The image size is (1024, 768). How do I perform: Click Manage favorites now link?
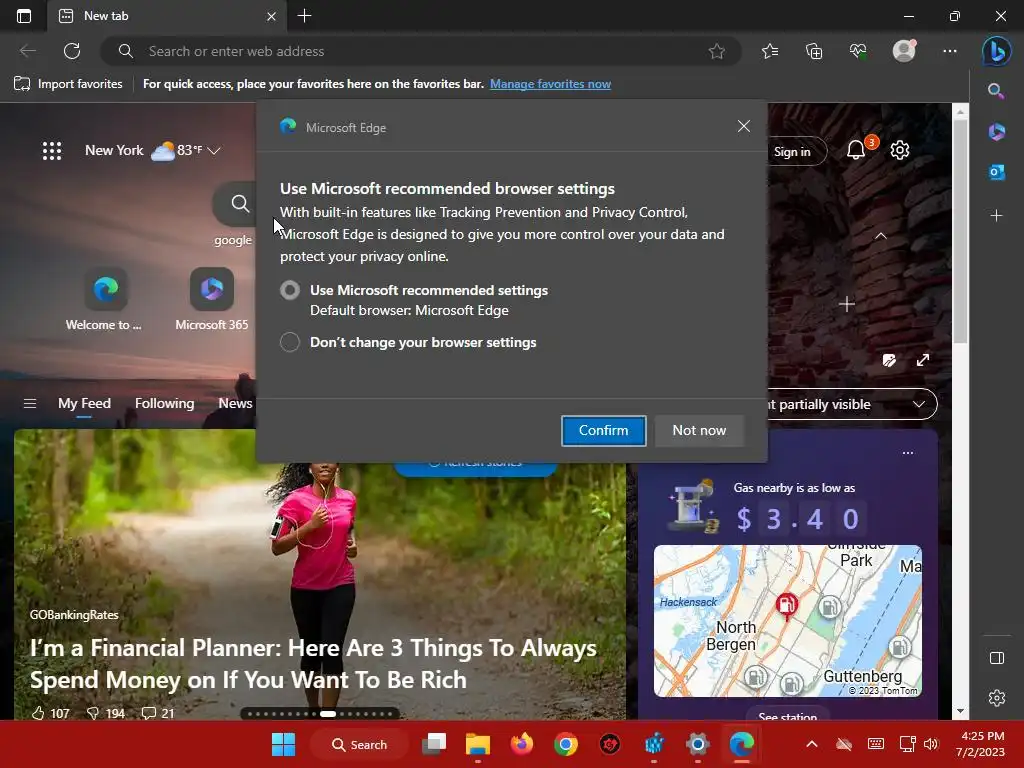coord(550,84)
